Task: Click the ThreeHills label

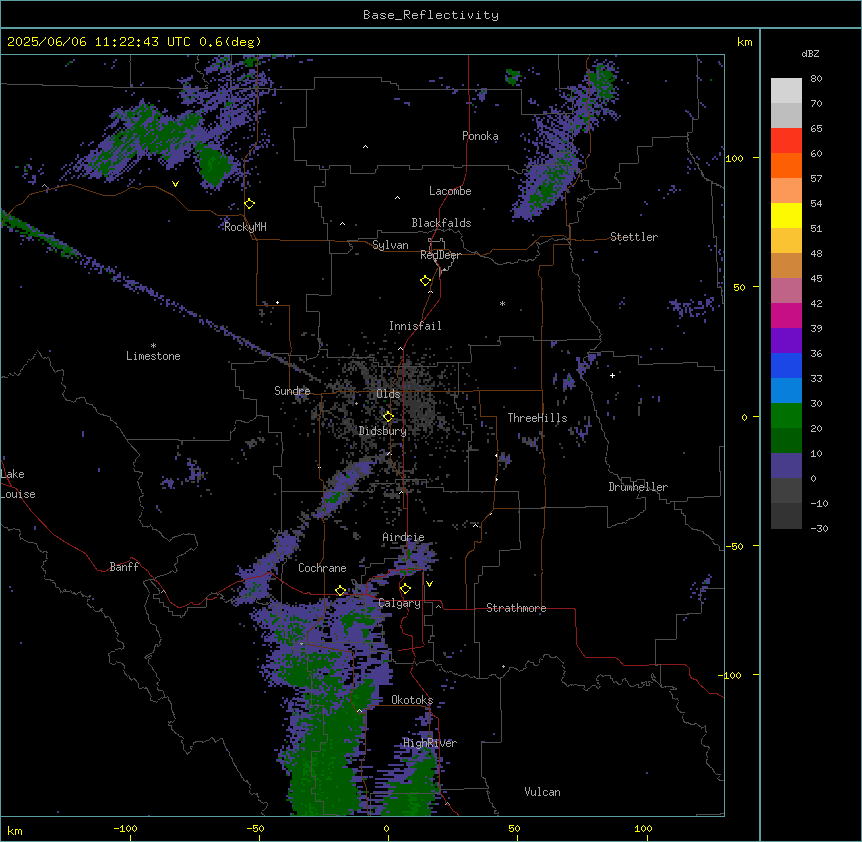Action: [x=537, y=418]
